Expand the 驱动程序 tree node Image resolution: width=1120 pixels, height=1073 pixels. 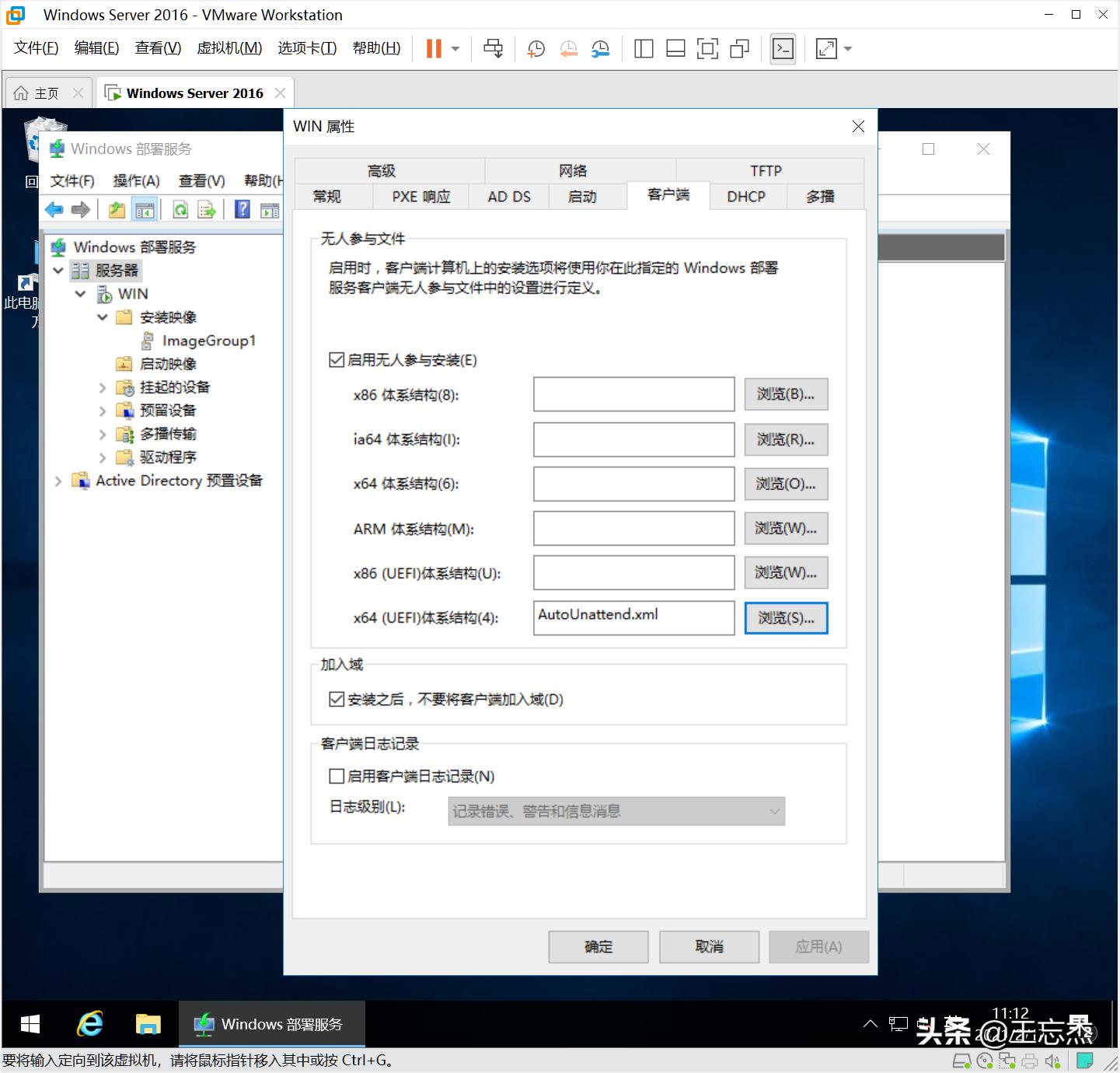tap(103, 457)
